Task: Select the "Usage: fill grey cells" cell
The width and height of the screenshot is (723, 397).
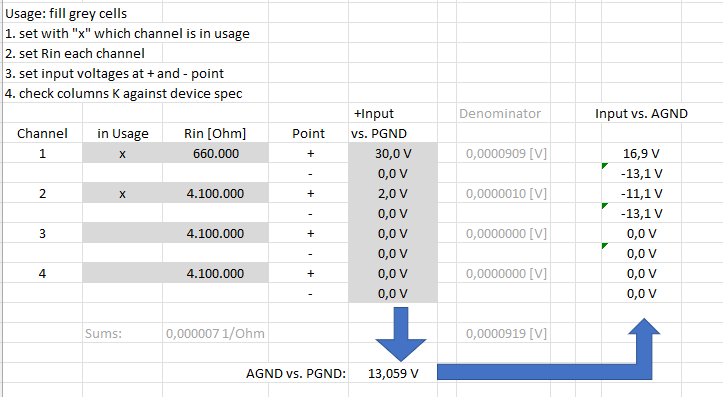Action: 66,13
